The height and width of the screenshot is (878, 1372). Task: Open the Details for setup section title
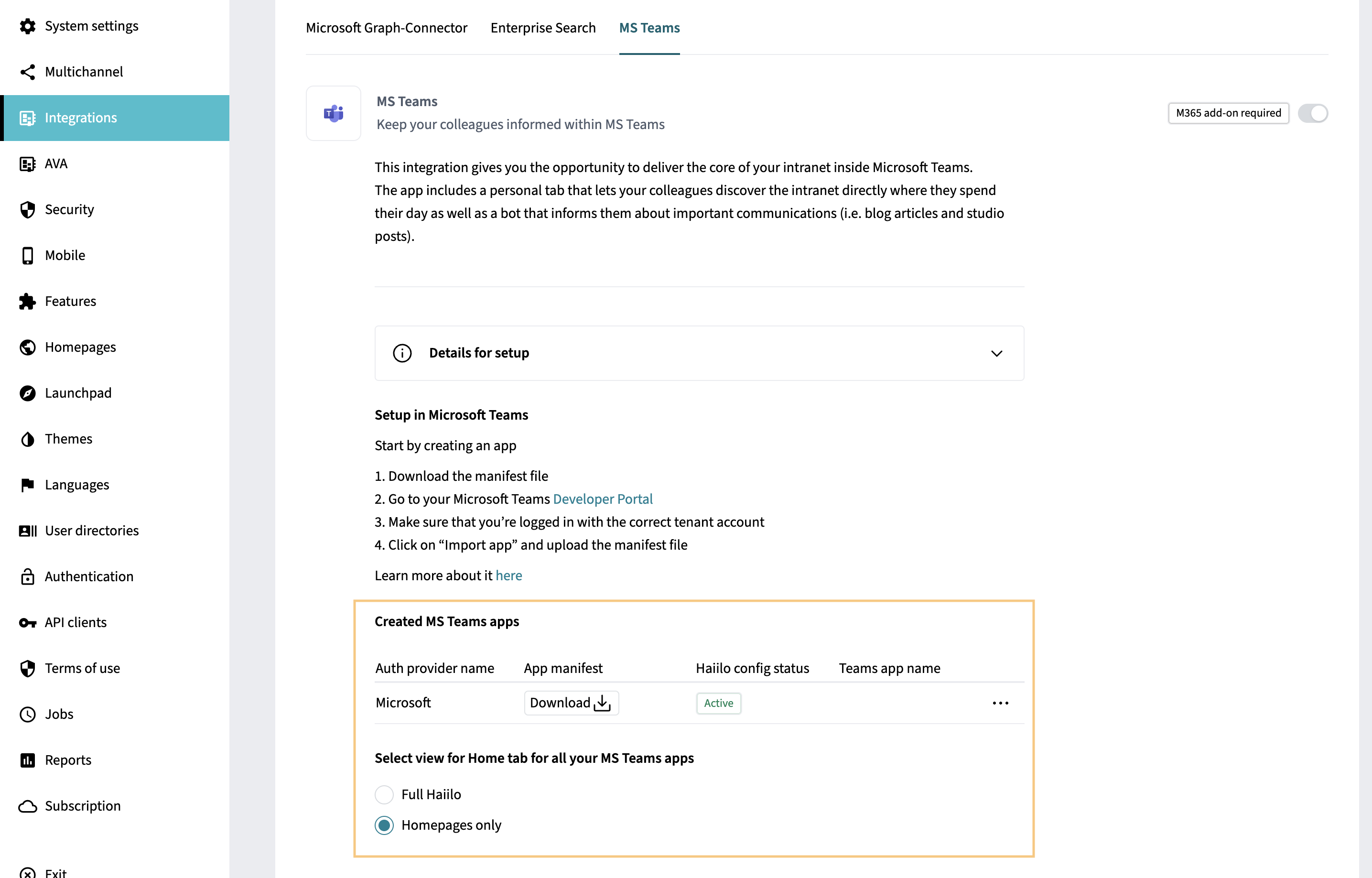479,353
